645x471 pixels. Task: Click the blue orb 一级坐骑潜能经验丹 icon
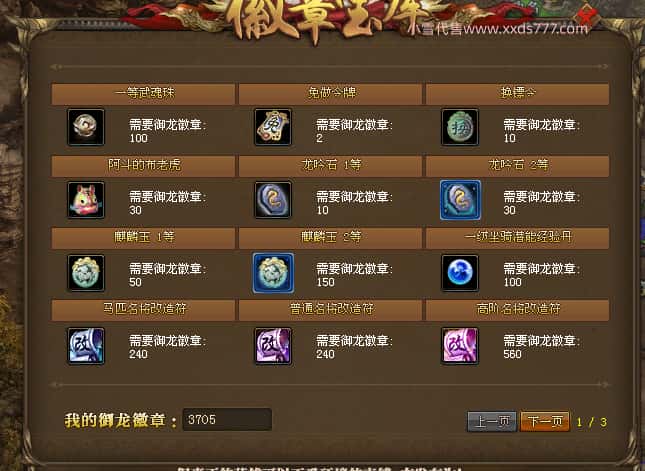point(460,273)
